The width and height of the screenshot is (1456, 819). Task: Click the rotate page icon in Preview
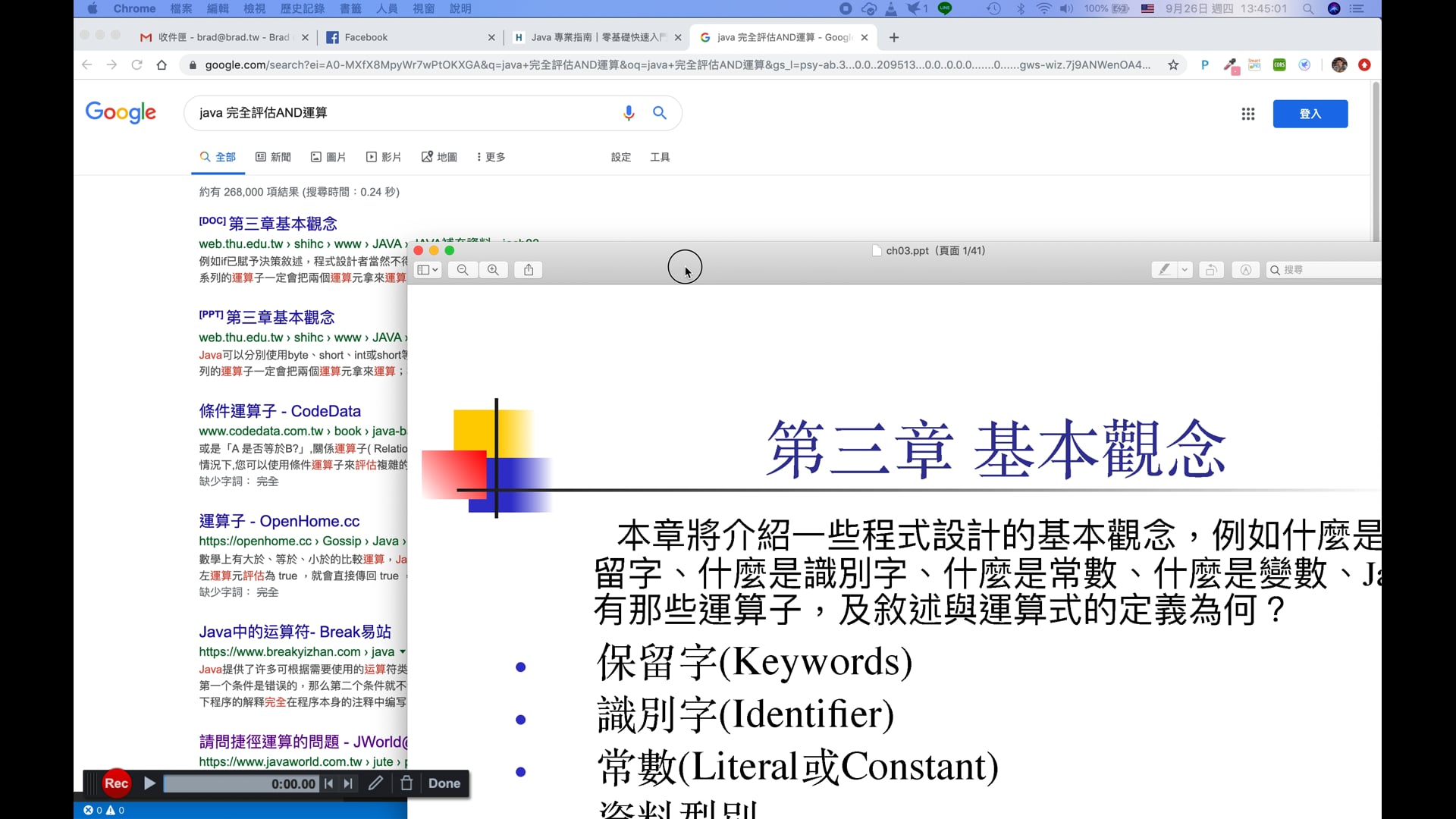click(x=1211, y=270)
